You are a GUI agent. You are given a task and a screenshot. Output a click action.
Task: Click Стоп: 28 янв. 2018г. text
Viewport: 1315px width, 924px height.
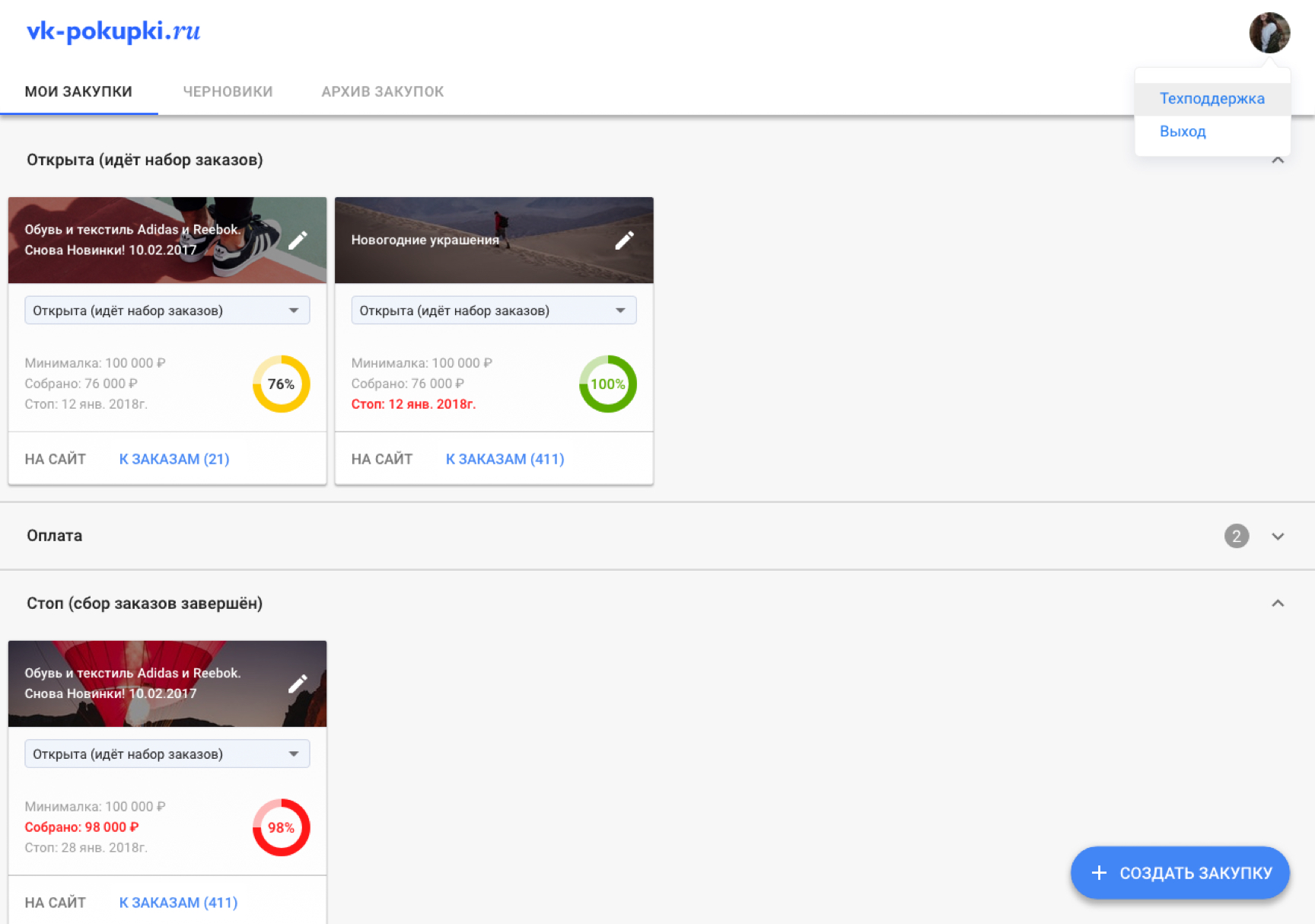tap(86, 848)
